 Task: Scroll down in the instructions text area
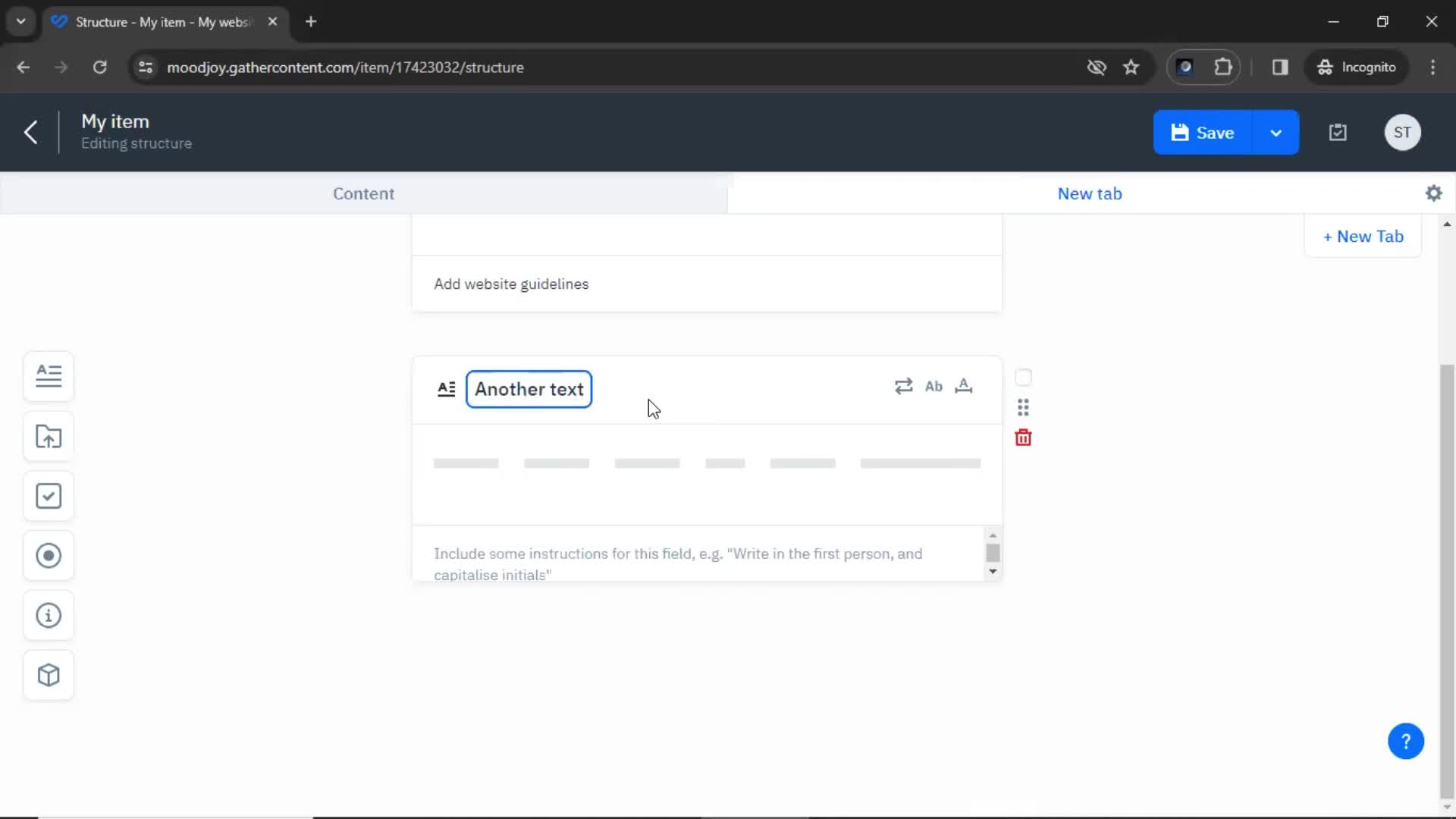tap(993, 571)
